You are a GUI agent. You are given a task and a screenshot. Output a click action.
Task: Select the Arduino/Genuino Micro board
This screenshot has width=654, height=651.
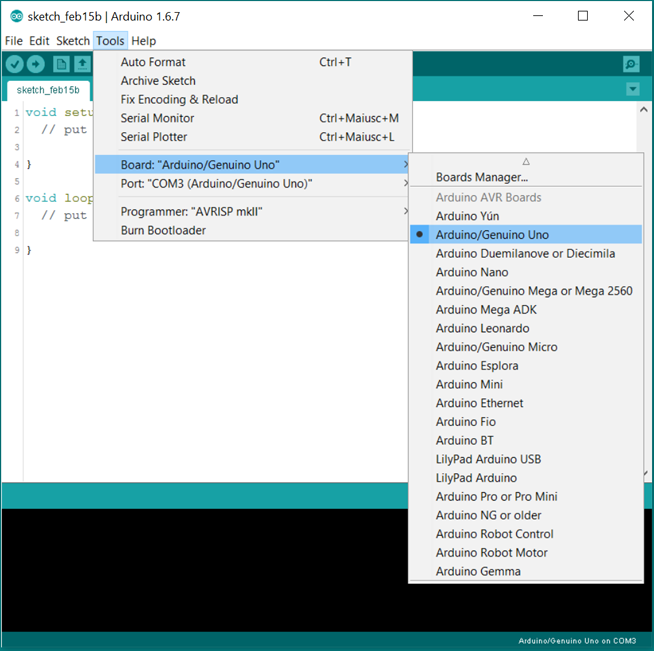click(x=526, y=347)
